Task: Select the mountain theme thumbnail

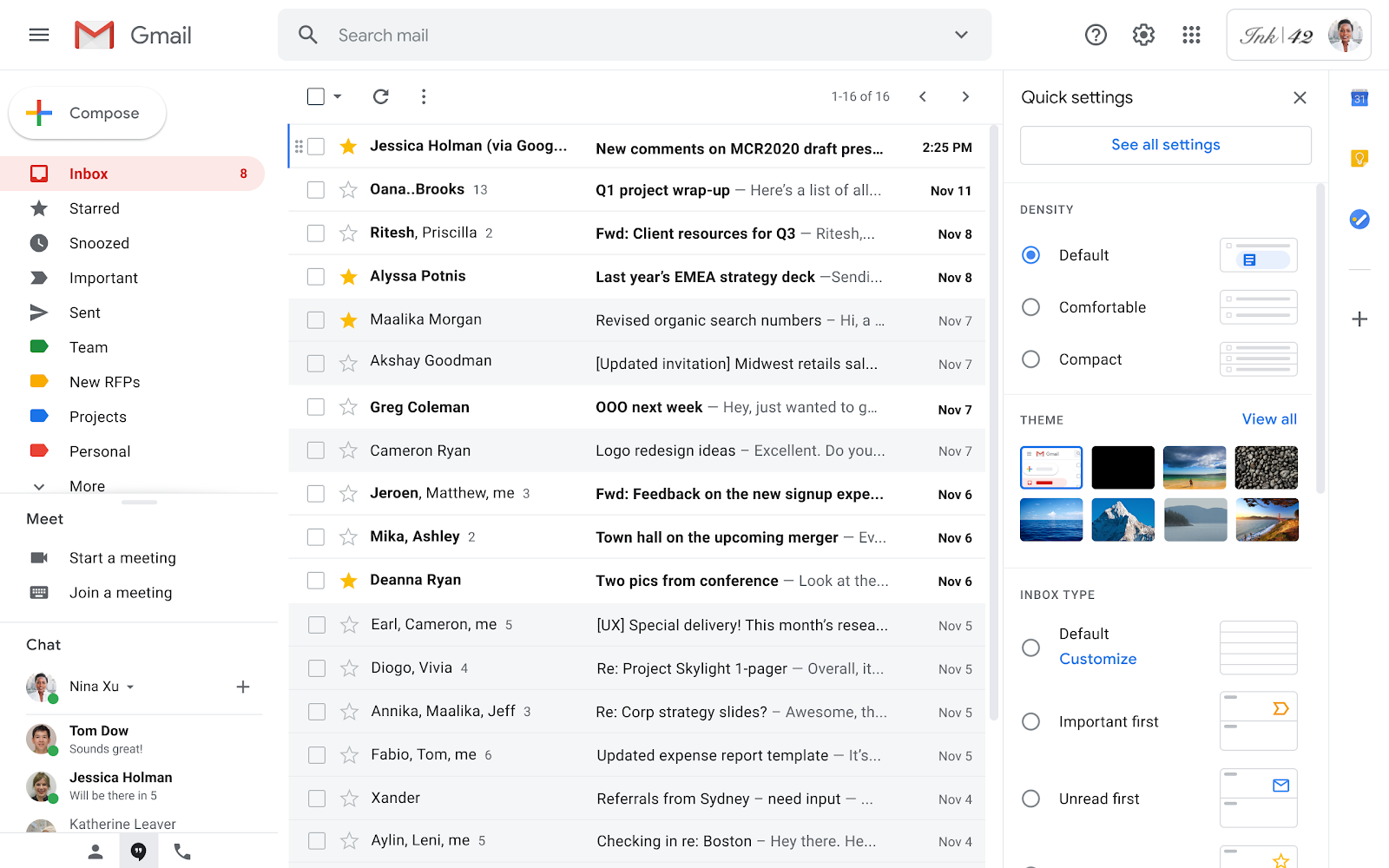Action: coord(1122,519)
